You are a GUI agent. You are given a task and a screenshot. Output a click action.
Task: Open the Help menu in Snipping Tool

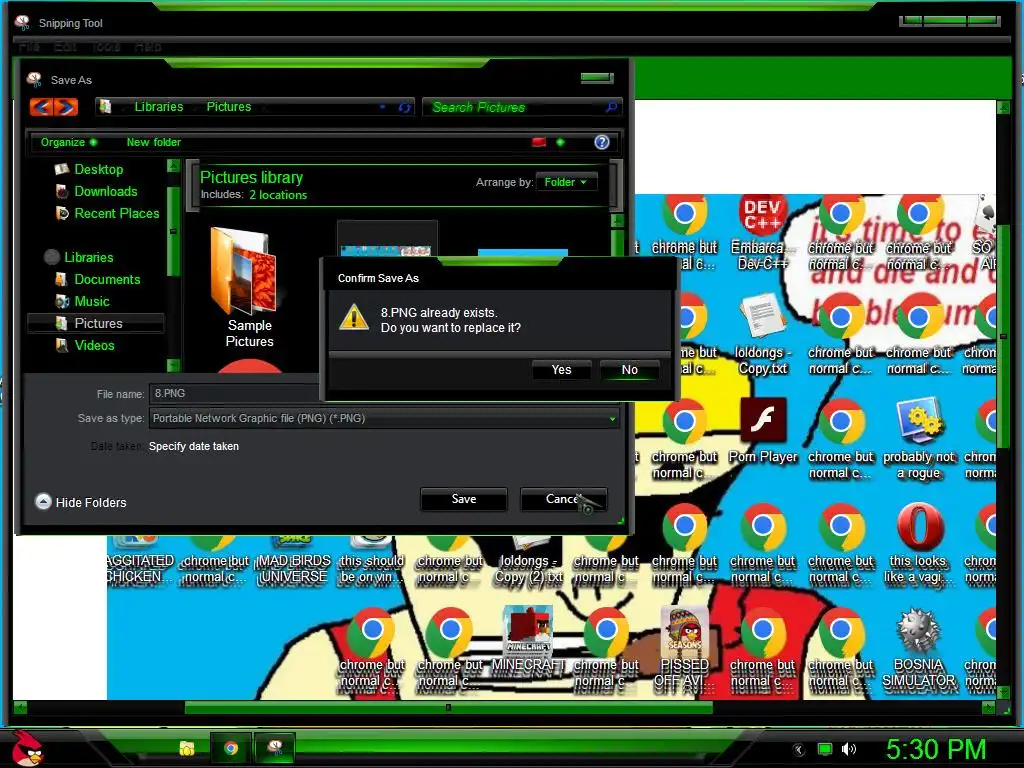click(x=148, y=46)
